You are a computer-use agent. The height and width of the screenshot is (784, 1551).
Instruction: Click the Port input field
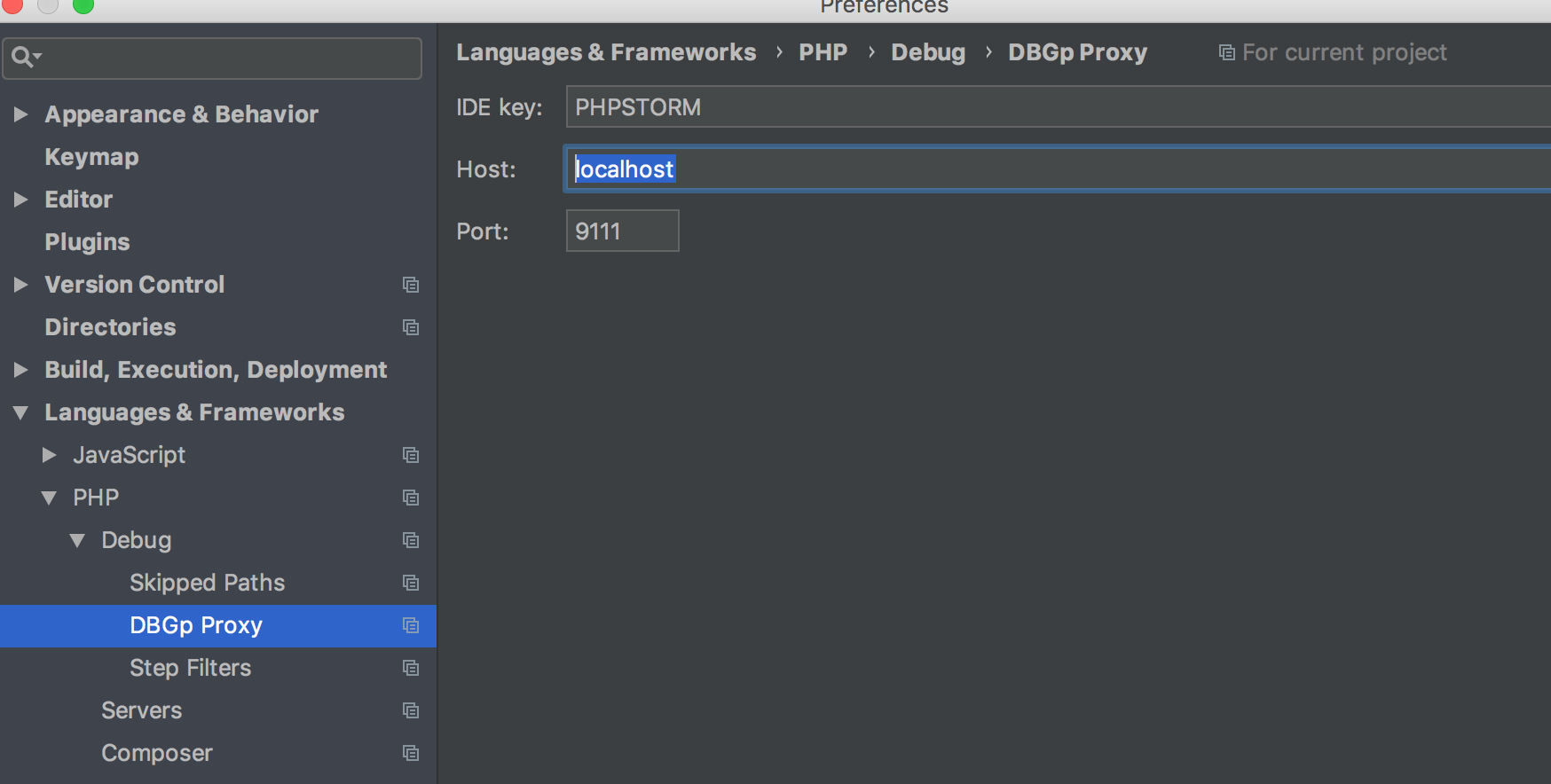622,231
